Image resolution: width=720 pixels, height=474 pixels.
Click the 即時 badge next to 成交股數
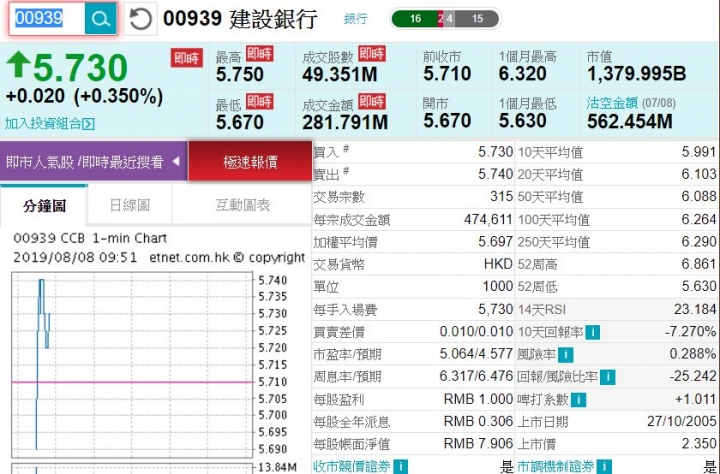371,54
